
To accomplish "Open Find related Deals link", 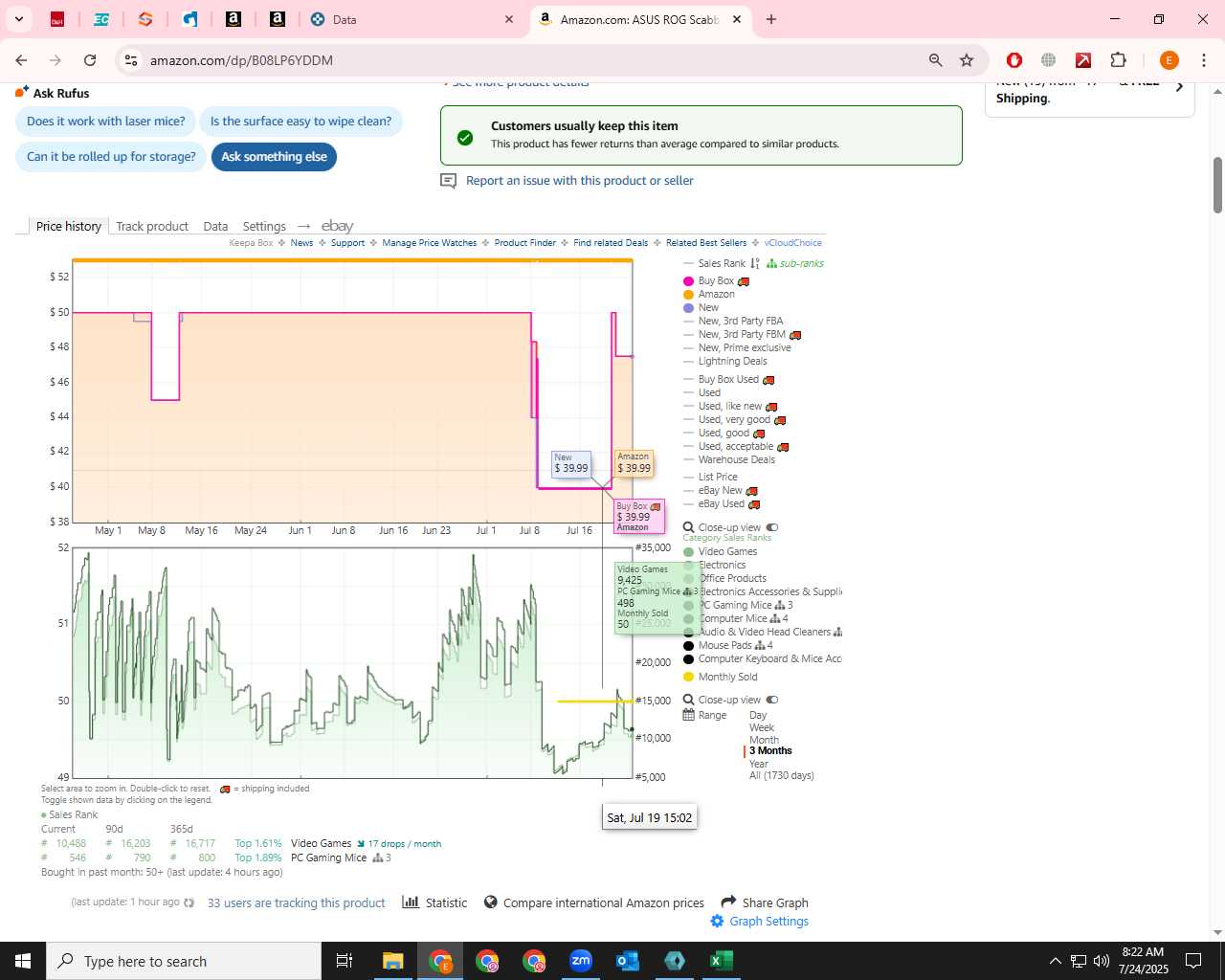I will pyautogui.click(x=611, y=243).
